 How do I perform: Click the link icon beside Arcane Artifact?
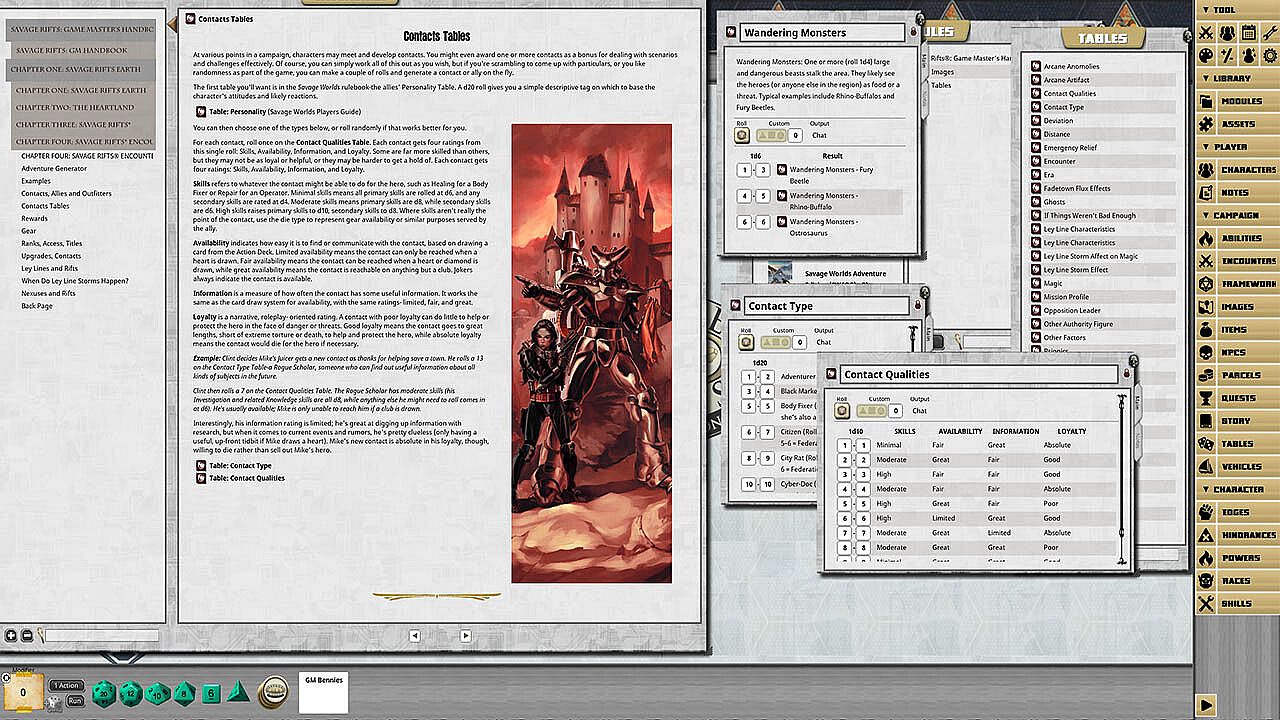1036,80
